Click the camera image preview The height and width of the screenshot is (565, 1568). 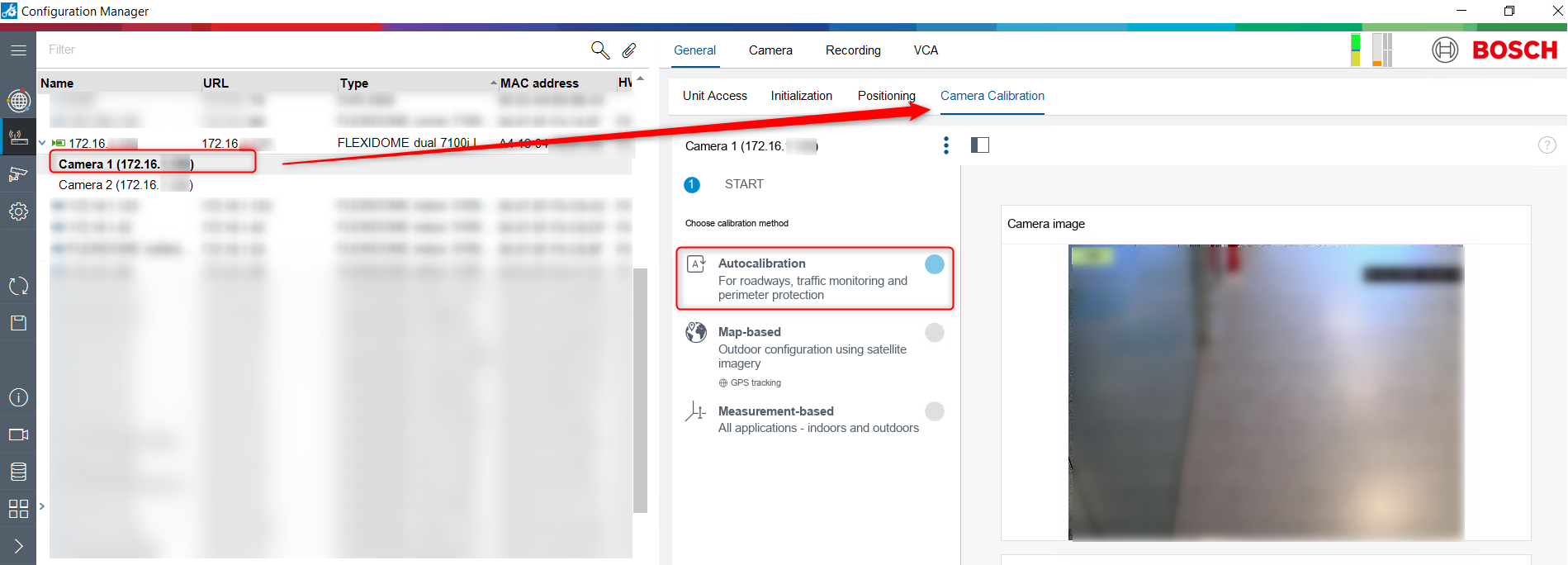click(1266, 392)
